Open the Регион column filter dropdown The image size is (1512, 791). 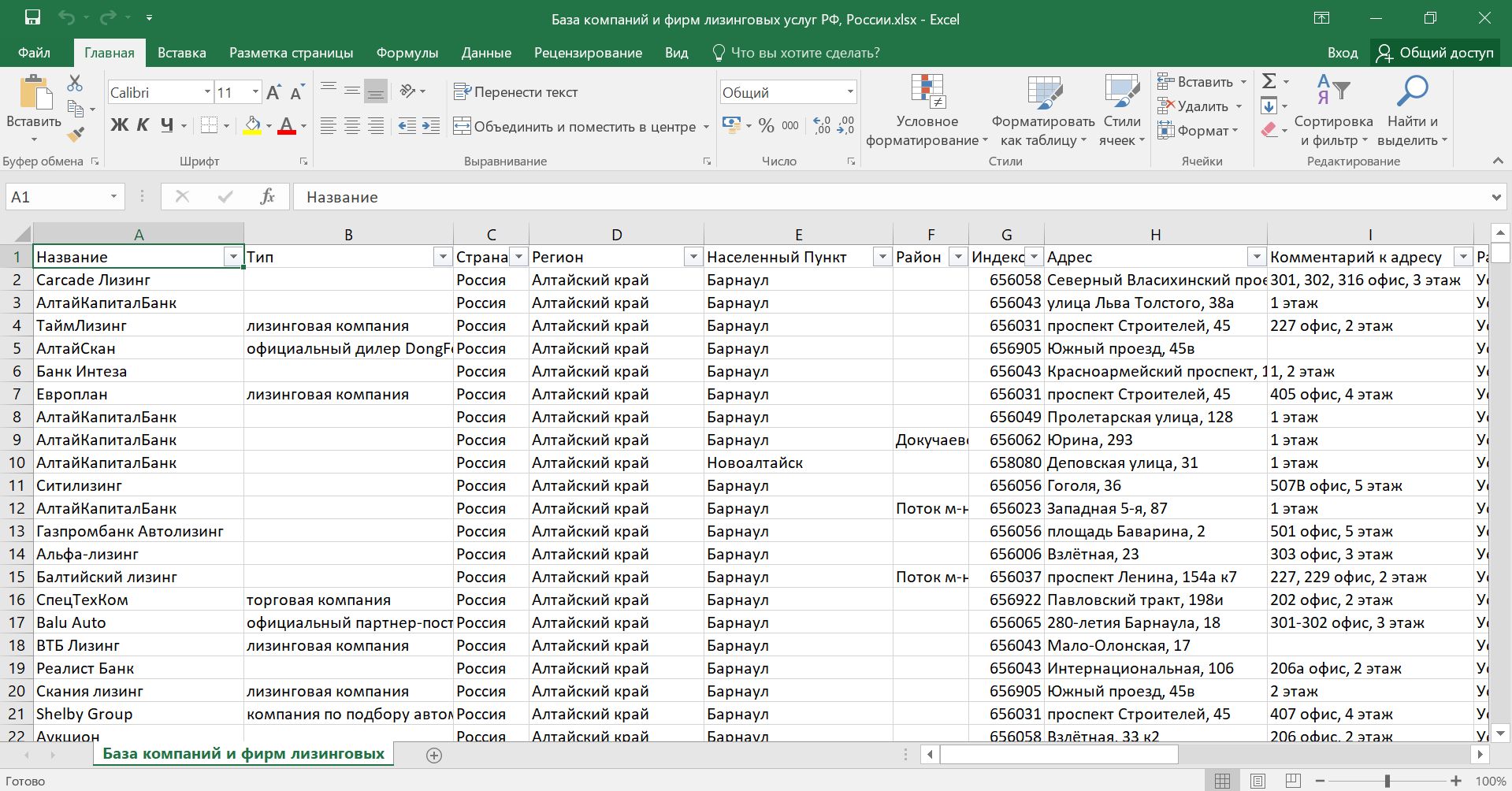[693, 257]
